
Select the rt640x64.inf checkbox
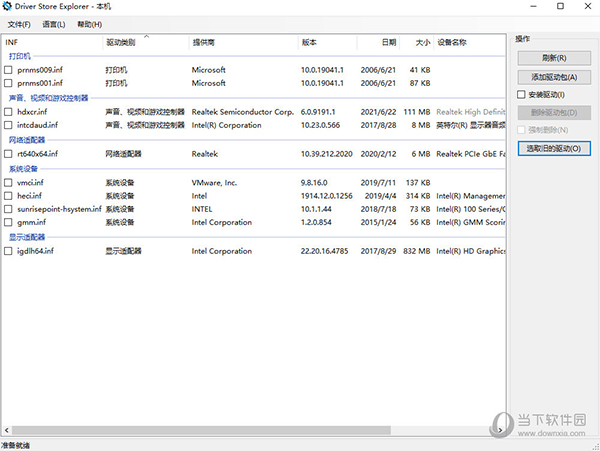pos(9,154)
